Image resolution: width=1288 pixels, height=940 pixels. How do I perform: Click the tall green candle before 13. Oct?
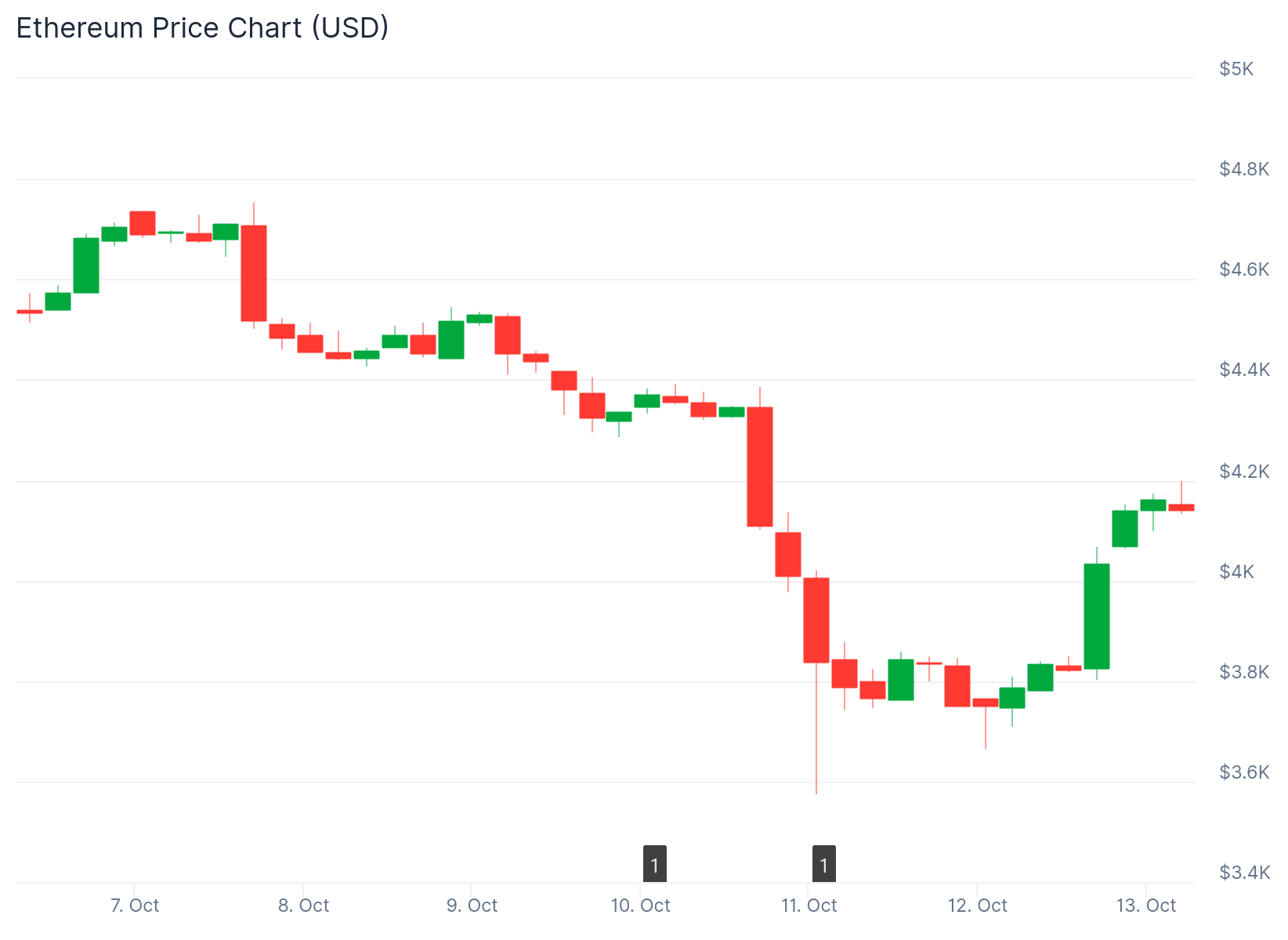[x=1096, y=616]
